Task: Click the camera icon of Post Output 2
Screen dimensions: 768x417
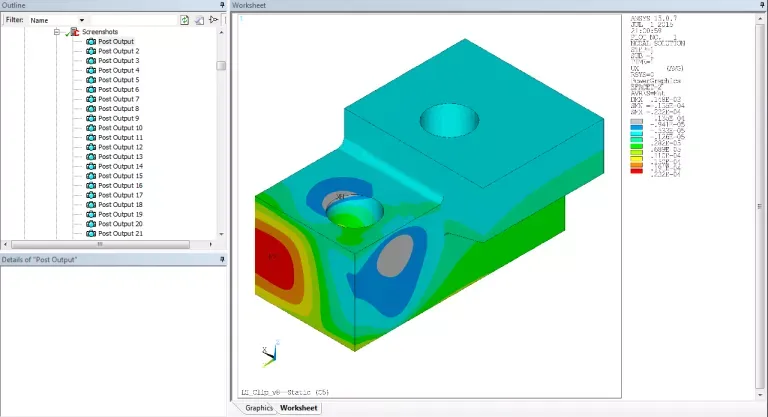Action: coord(91,51)
